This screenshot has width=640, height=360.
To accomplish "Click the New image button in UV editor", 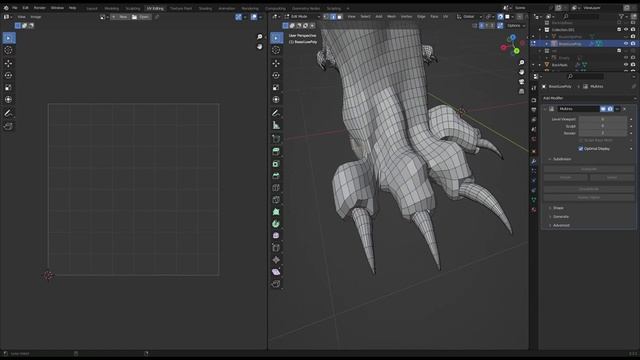I will (x=120, y=17).
